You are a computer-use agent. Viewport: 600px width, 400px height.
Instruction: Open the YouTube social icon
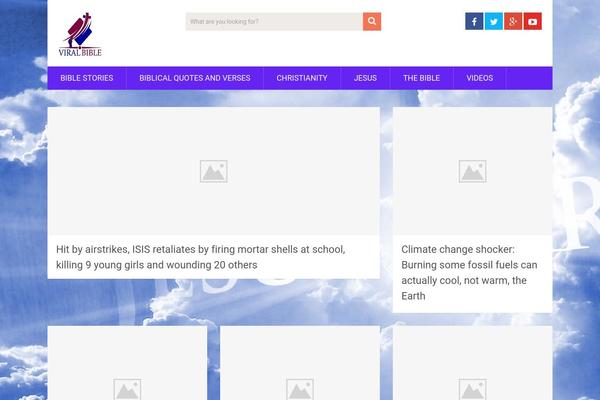[x=533, y=21]
